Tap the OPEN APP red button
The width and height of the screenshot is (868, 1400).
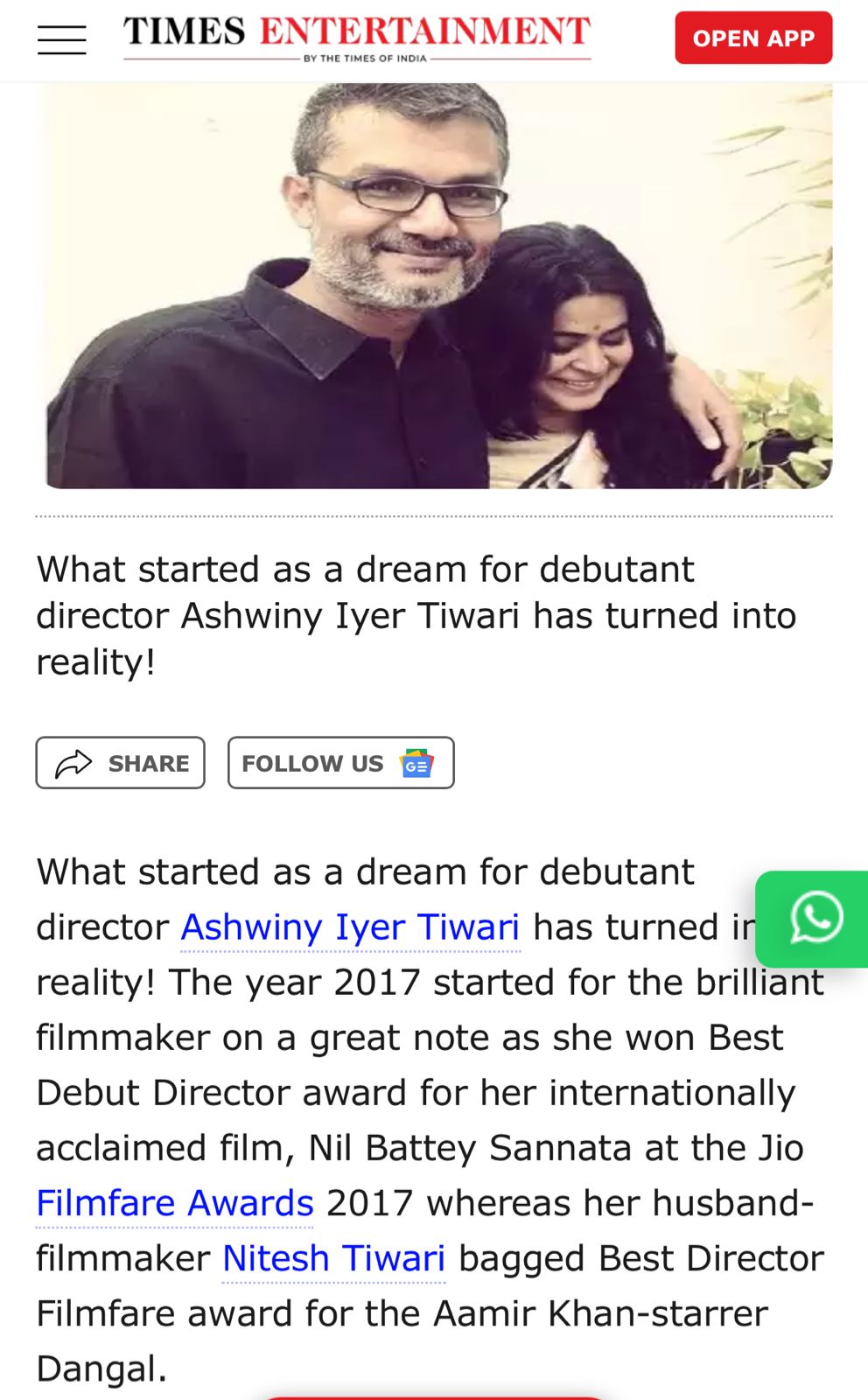coord(753,38)
